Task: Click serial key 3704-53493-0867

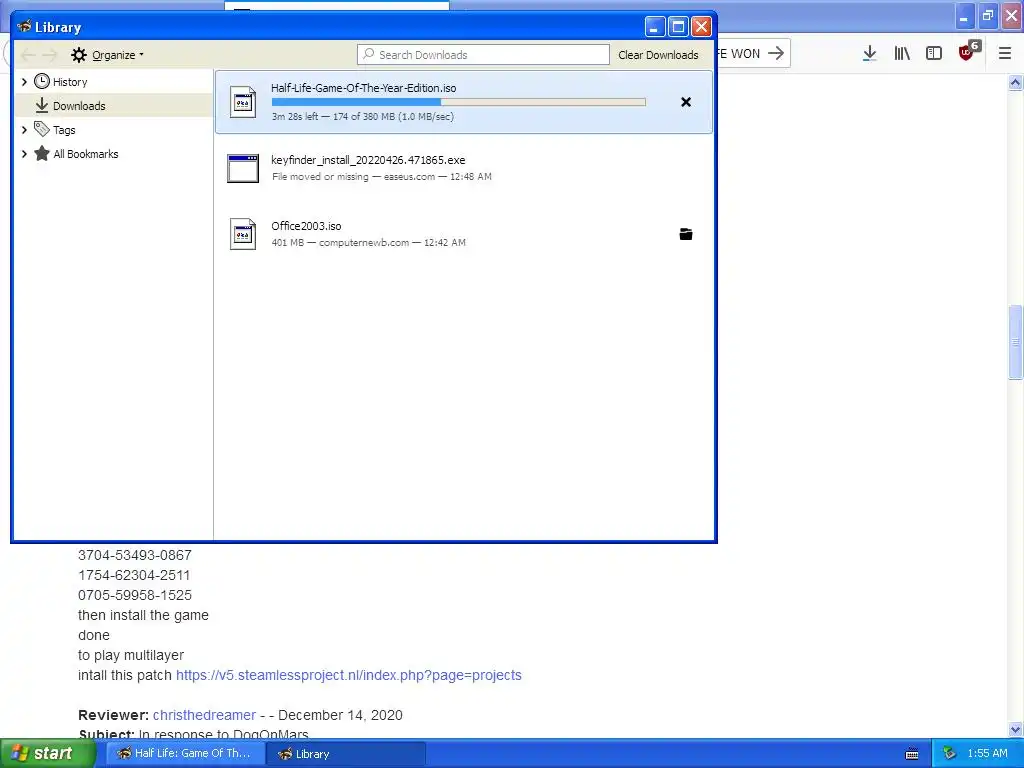Action: pos(135,555)
